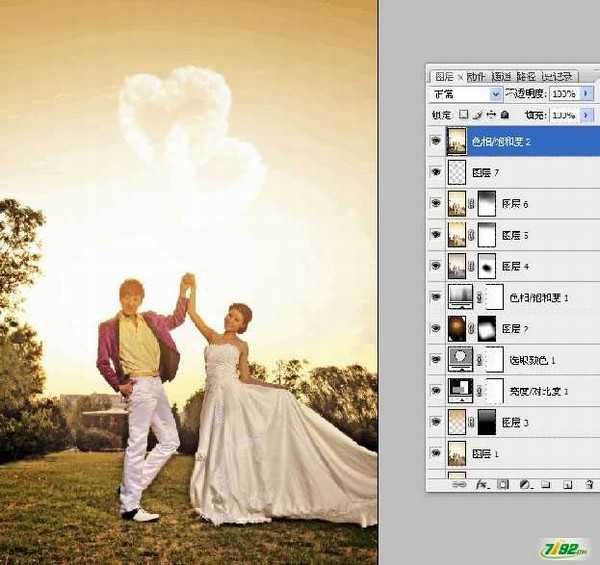This screenshot has width=600, height=565.
Task: Toggle visibility of 图层 6
Action: [x=435, y=203]
